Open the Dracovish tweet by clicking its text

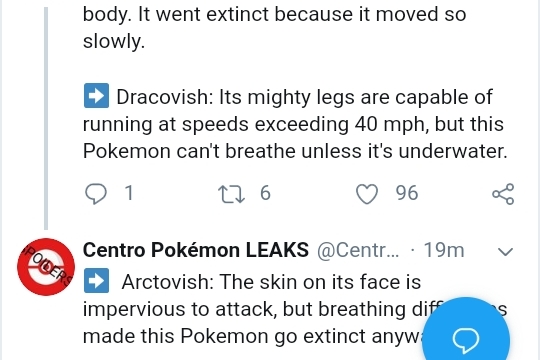(295, 124)
